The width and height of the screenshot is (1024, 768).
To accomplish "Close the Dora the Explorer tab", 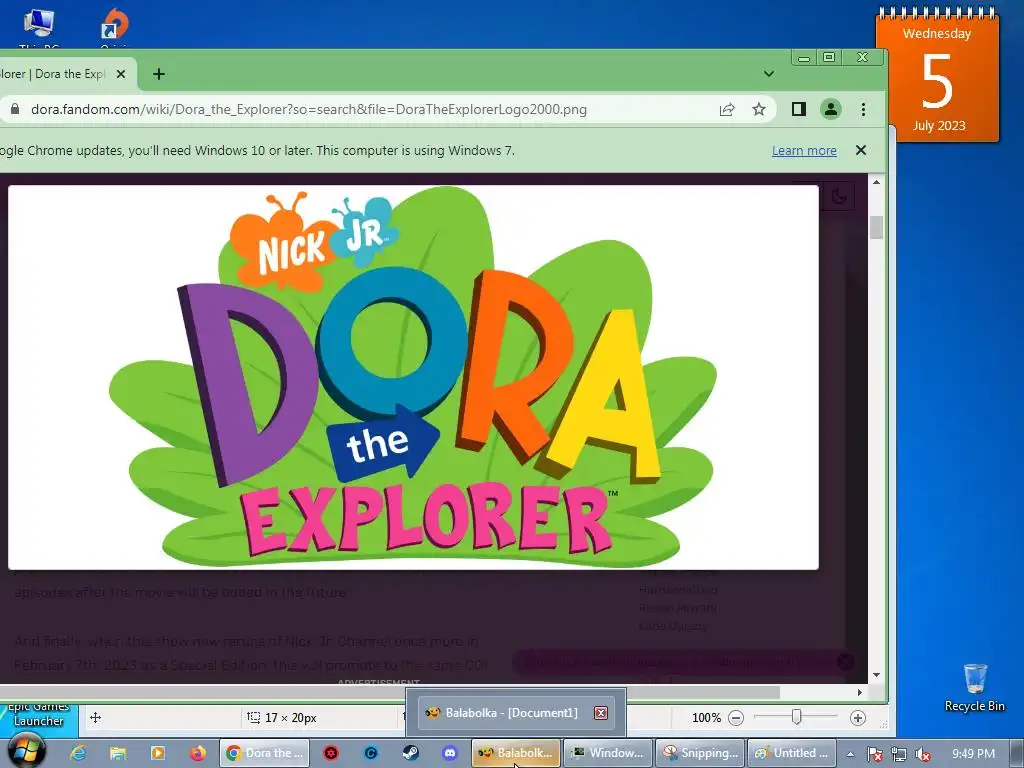I will point(121,74).
